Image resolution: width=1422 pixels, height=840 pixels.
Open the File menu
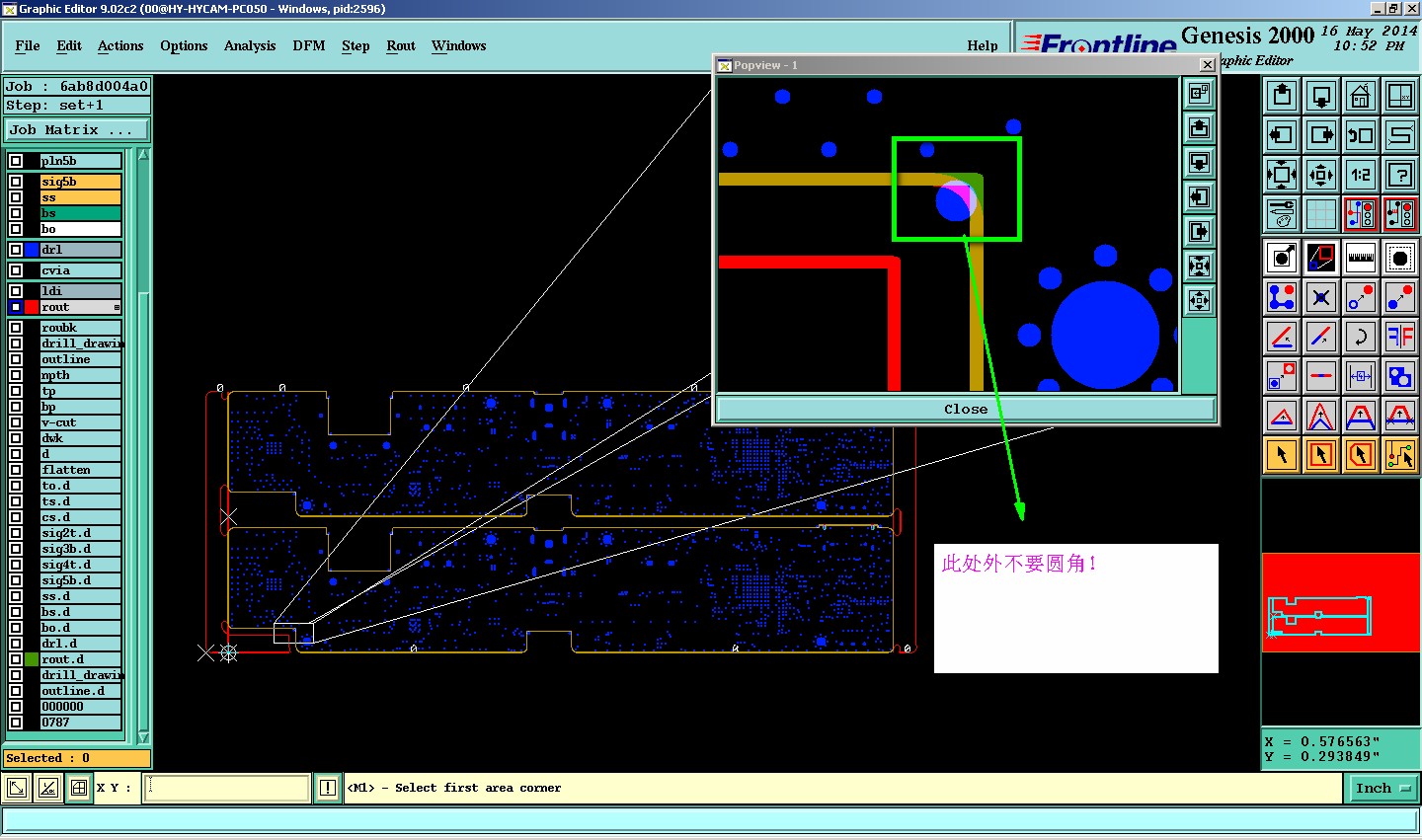[x=28, y=45]
